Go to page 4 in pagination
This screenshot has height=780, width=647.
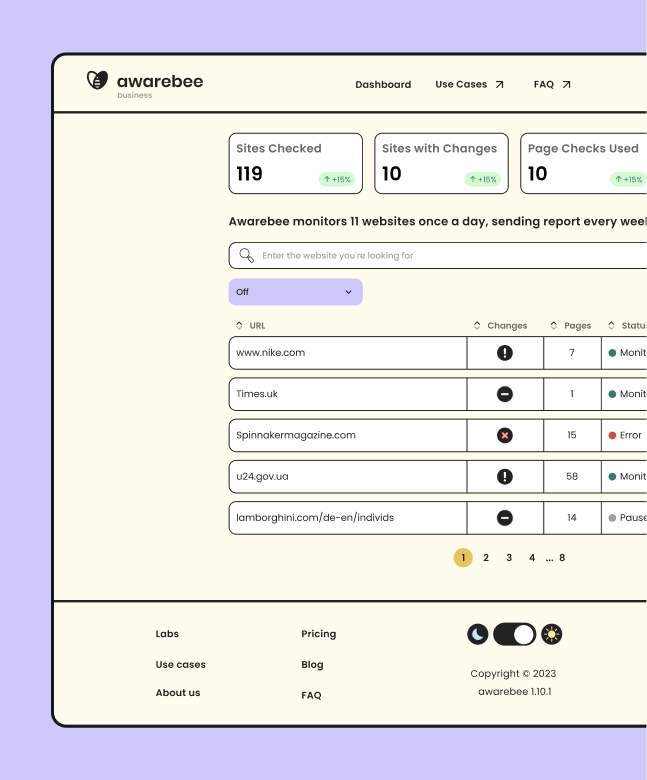click(532, 558)
